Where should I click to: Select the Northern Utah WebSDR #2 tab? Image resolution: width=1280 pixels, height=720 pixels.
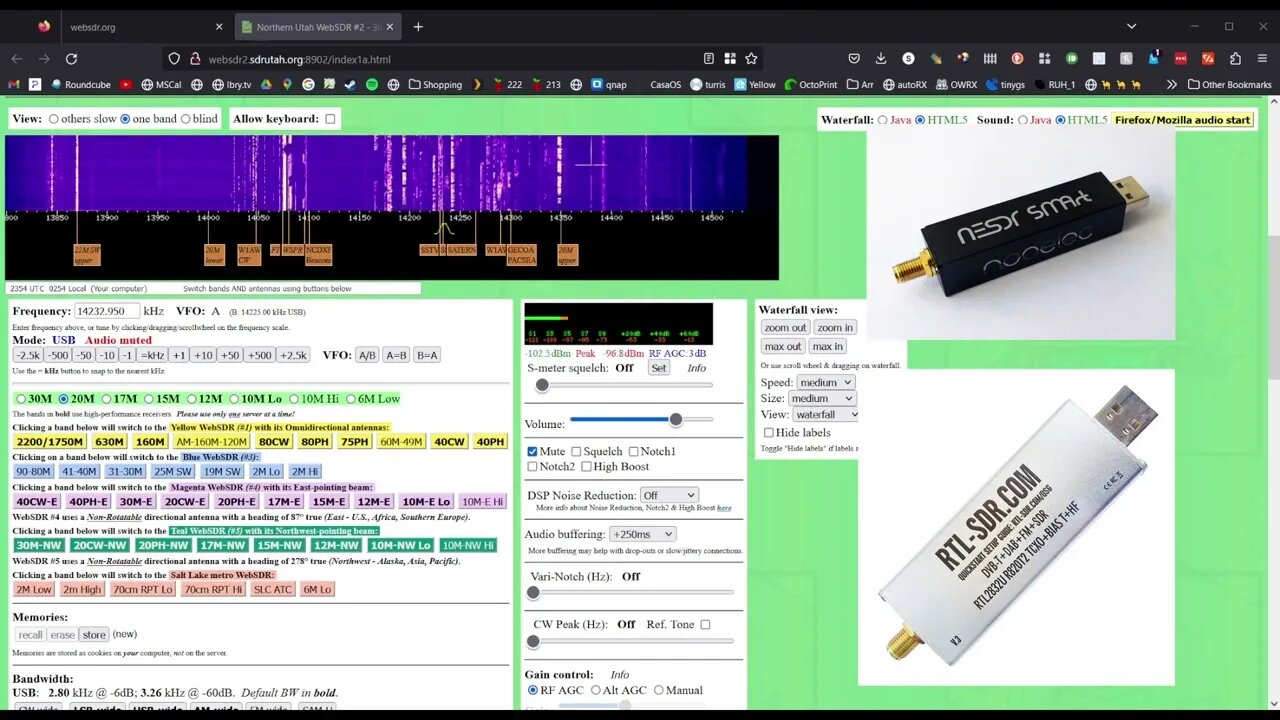[x=317, y=27]
